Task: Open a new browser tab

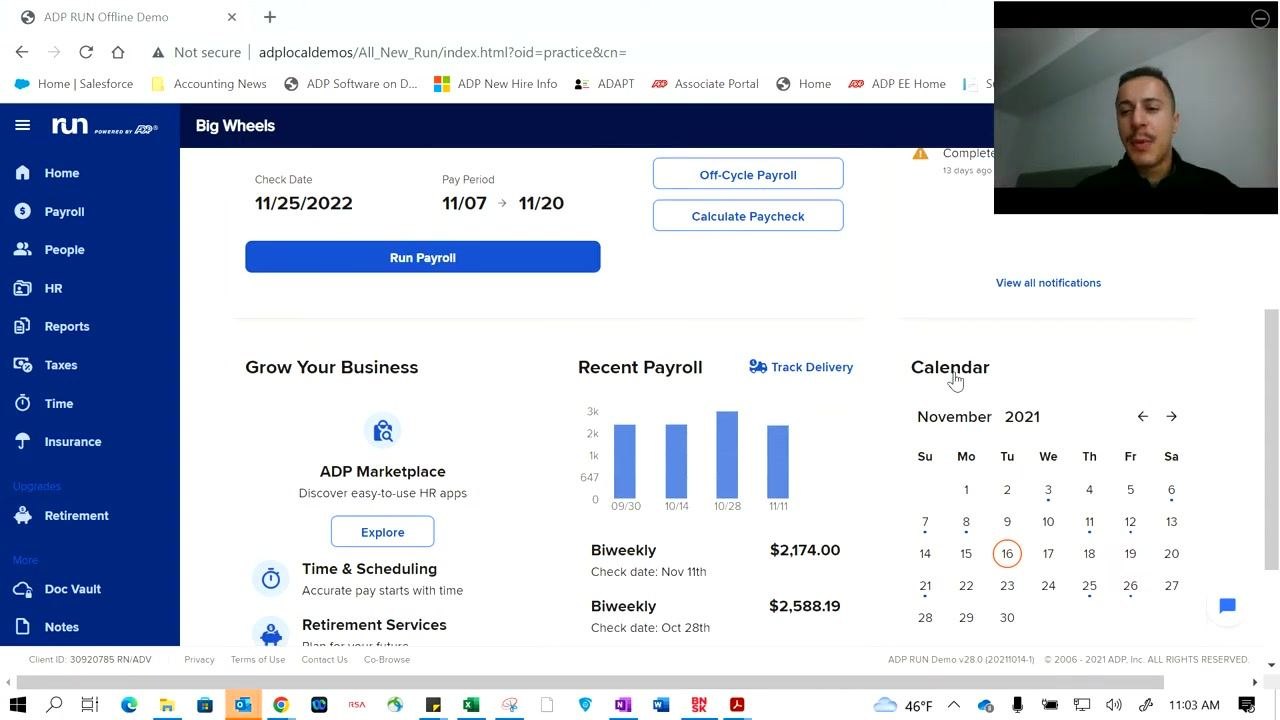Action: point(269,17)
